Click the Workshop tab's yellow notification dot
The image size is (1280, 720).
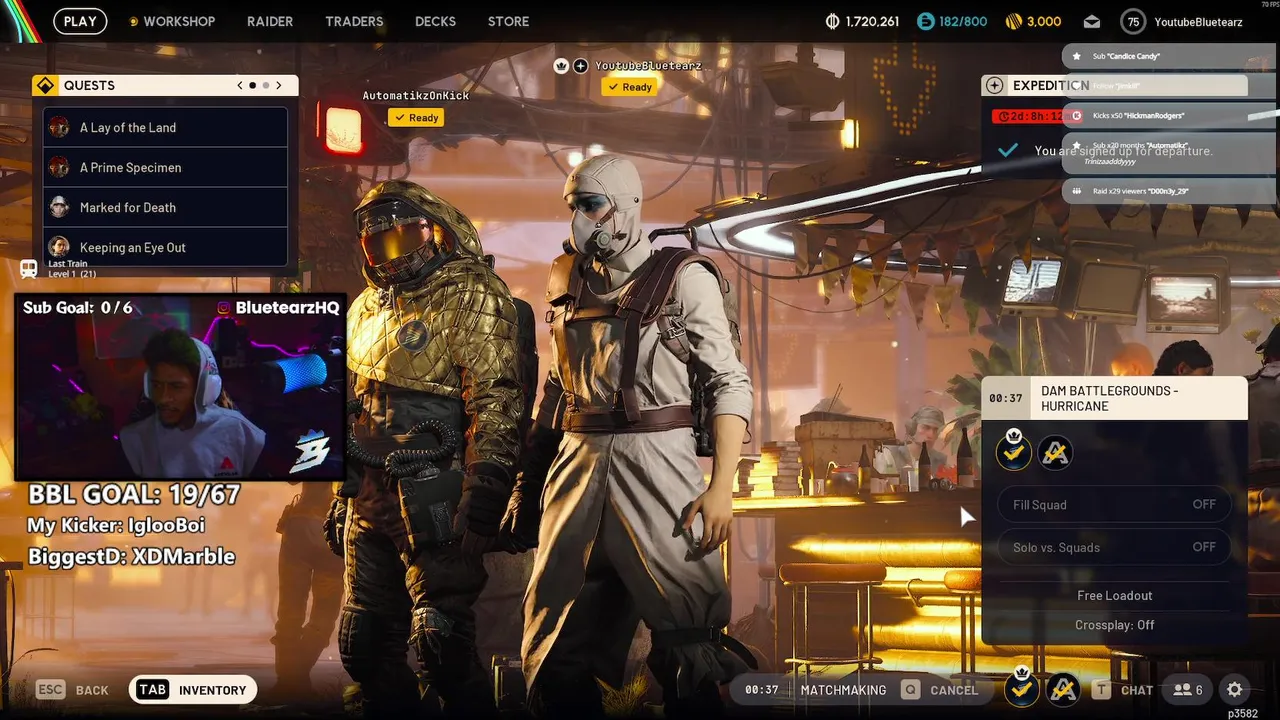(x=133, y=21)
